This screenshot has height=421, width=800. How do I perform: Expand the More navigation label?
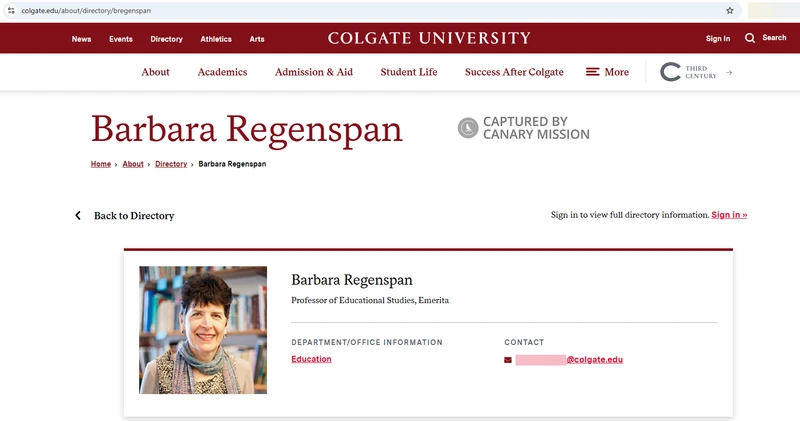pos(616,72)
